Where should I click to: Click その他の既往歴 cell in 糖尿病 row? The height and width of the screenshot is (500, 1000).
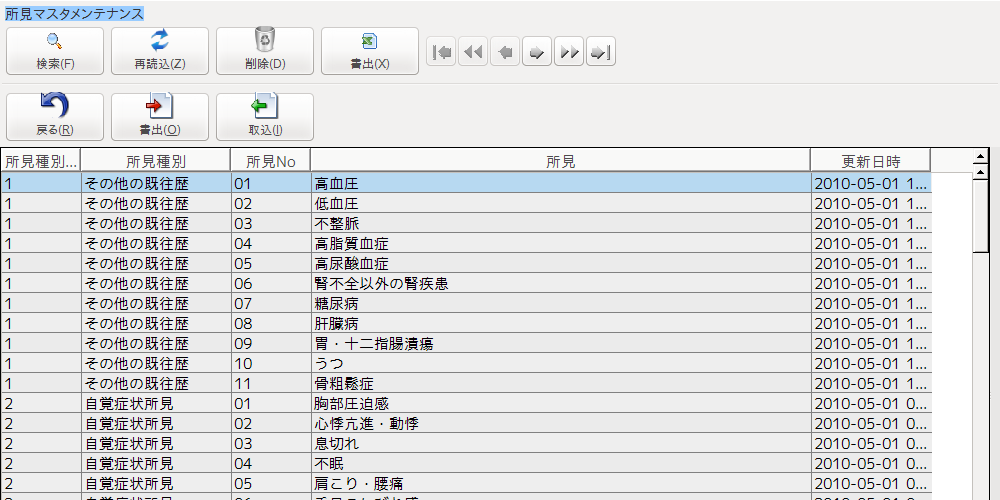156,304
